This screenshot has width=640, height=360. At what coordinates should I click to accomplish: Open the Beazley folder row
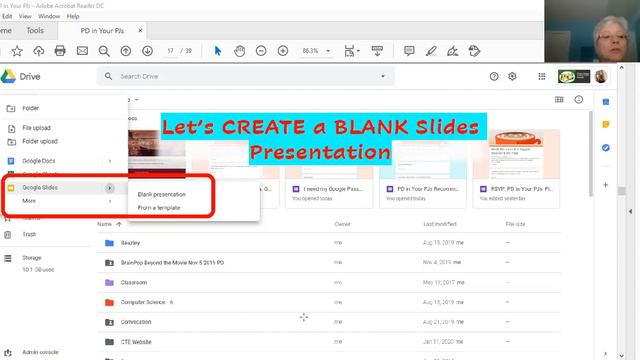pos(329,243)
